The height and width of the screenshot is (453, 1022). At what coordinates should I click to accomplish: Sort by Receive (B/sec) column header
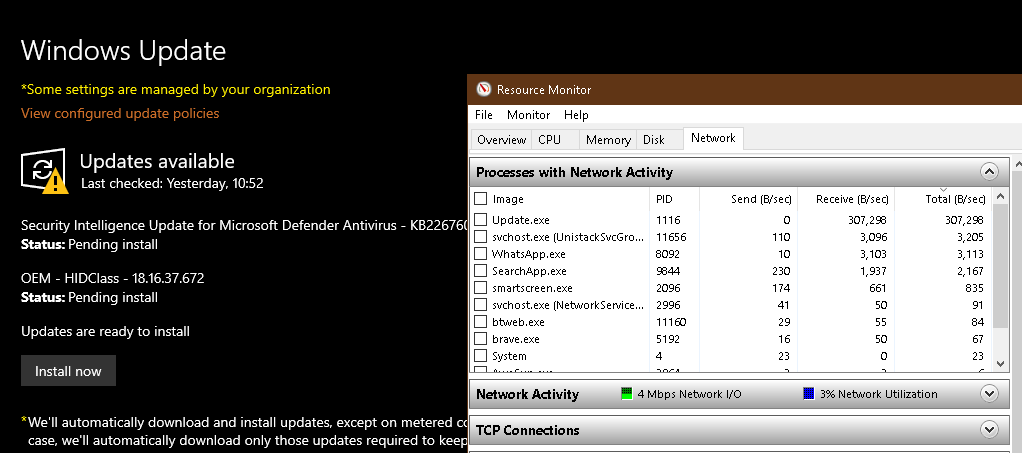coord(845,199)
